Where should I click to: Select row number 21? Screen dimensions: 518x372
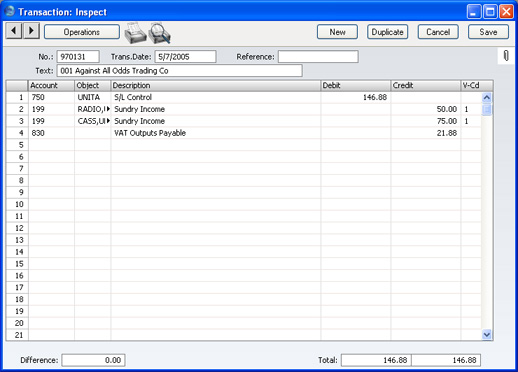[x=17, y=335]
